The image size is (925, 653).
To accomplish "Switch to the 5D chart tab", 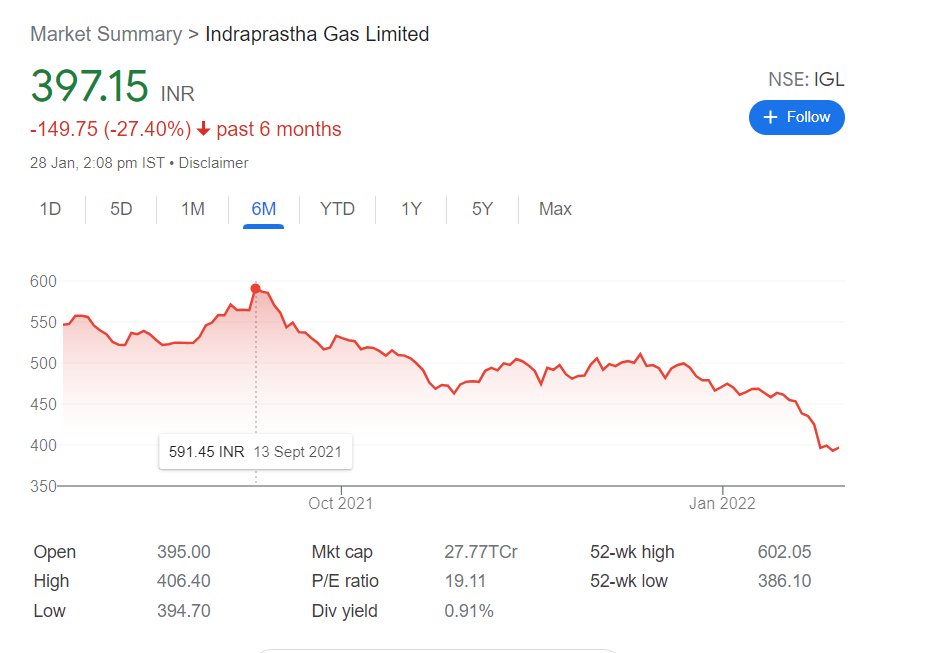I will coord(121,209).
